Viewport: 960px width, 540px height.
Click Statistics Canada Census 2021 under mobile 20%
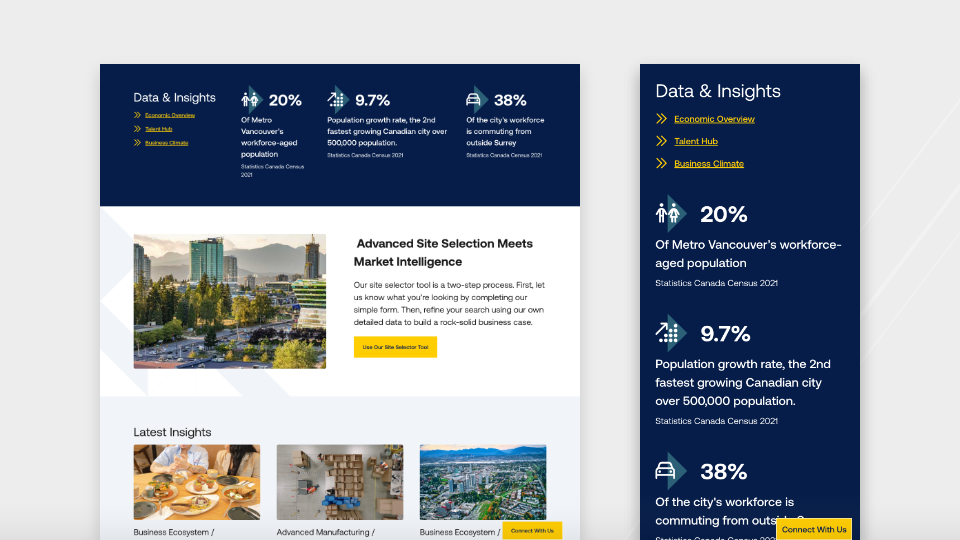[716, 283]
